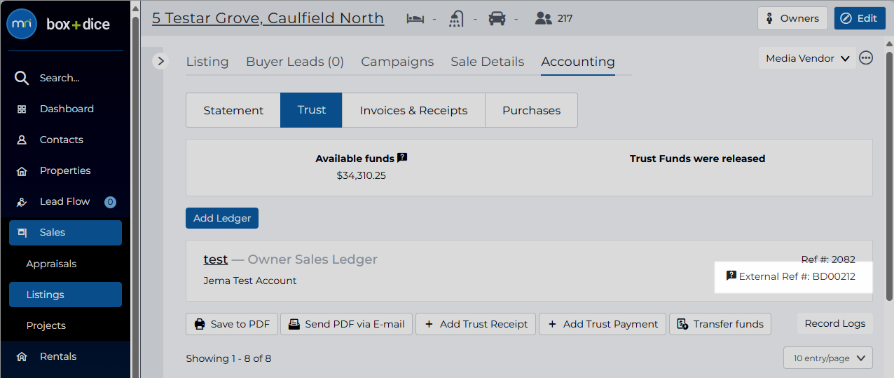Click the Rentals house icon
The image size is (894, 378).
click(x=22, y=357)
